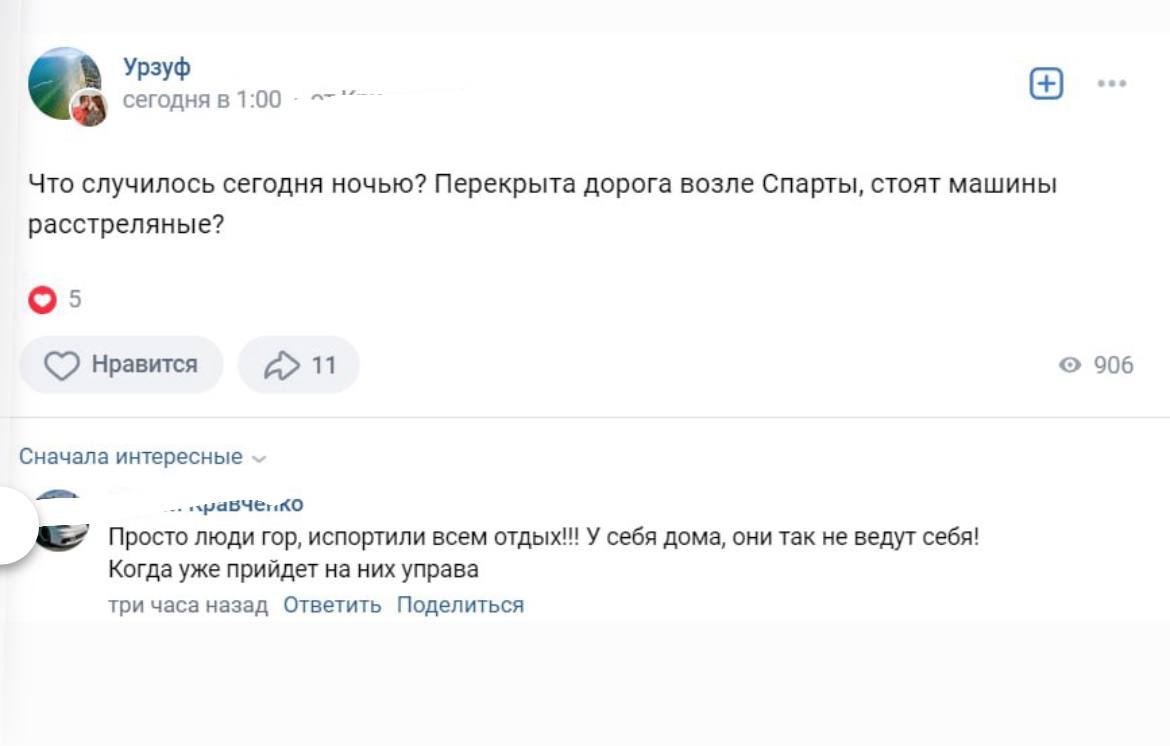Click the small author photo on the avatar
Viewport: 1170px width, 746px height.
coord(89,108)
